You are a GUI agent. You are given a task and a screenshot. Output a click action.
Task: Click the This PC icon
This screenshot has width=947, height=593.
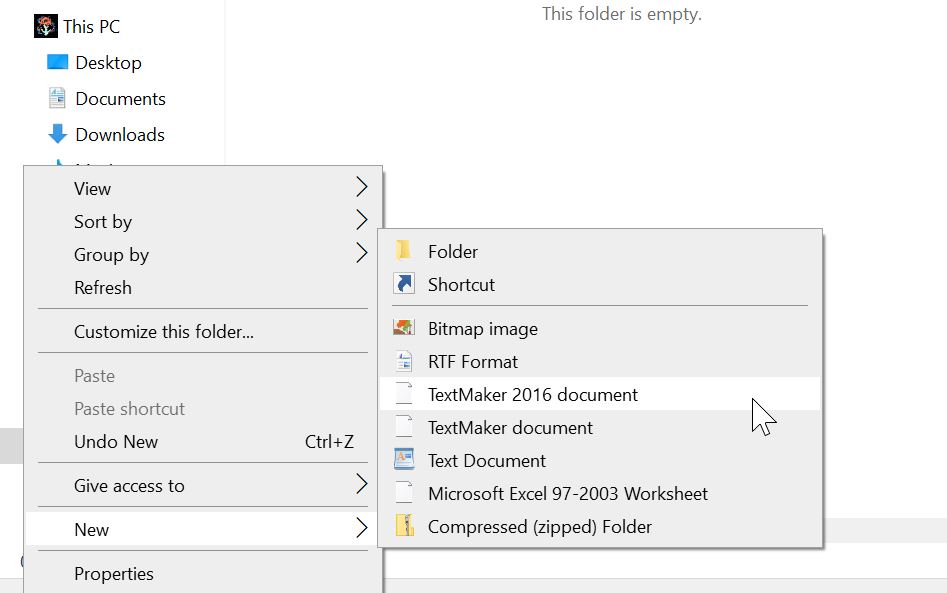(46, 27)
